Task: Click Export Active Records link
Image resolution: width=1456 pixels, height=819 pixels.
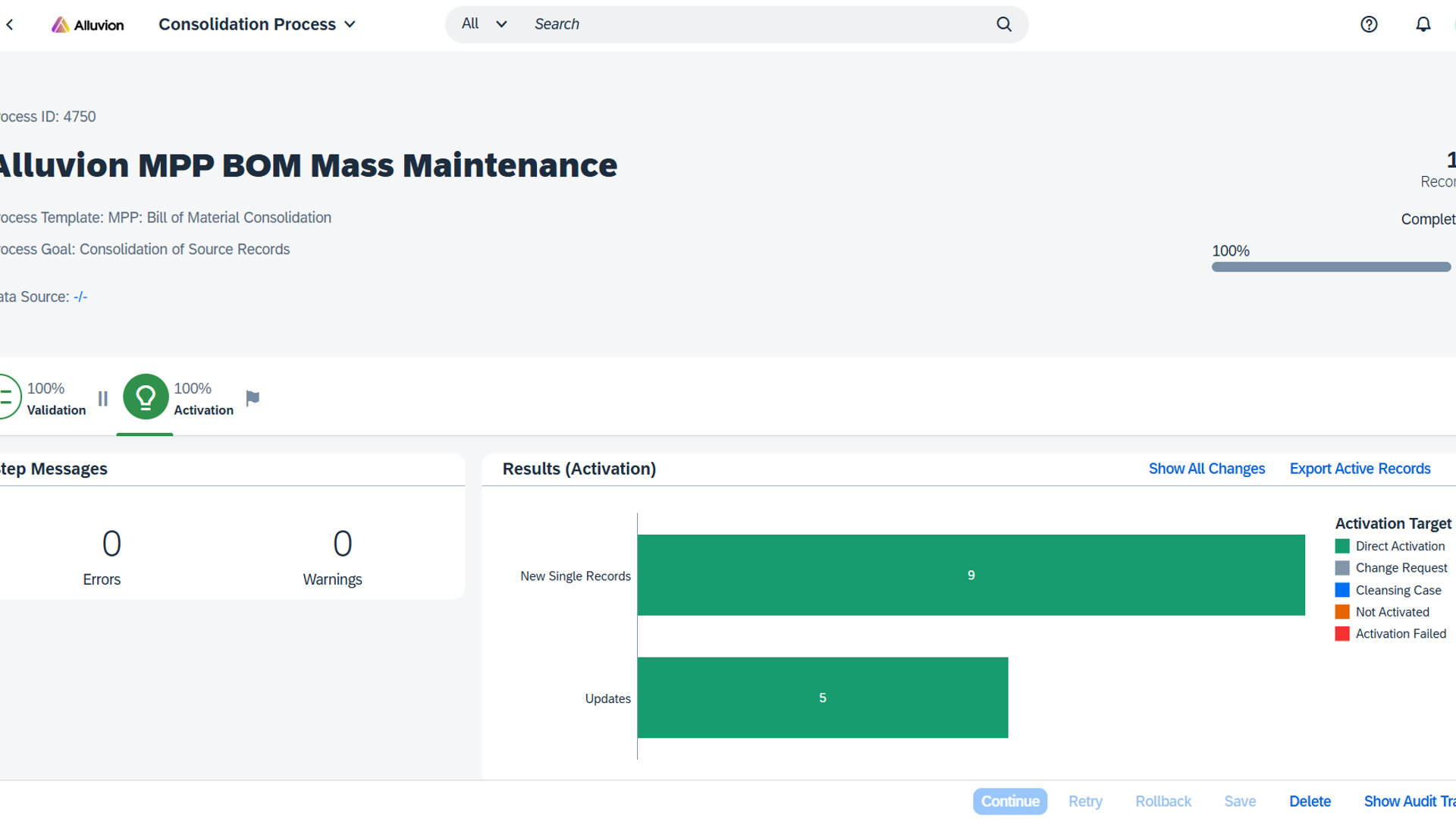Action: 1360,469
